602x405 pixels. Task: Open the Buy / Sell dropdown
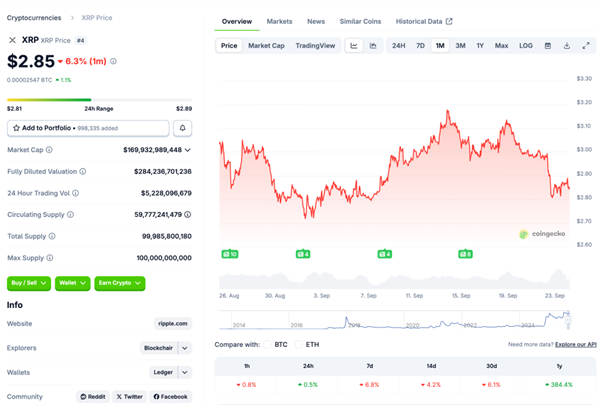pyautogui.click(x=29, y=283)
